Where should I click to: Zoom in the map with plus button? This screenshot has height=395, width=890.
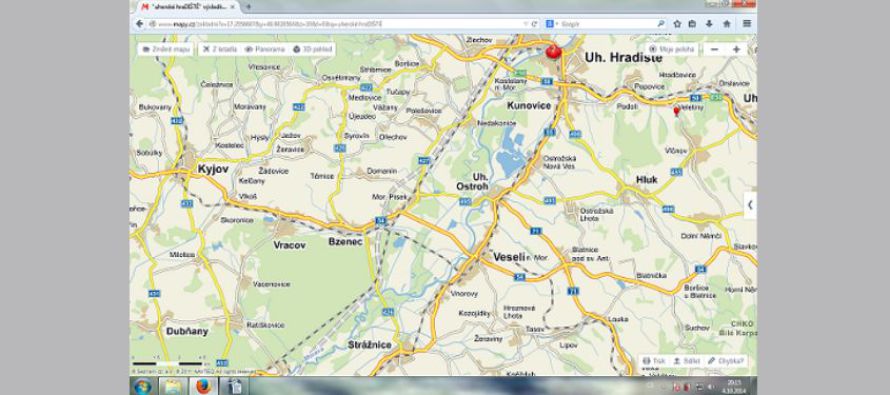(736, 49)
